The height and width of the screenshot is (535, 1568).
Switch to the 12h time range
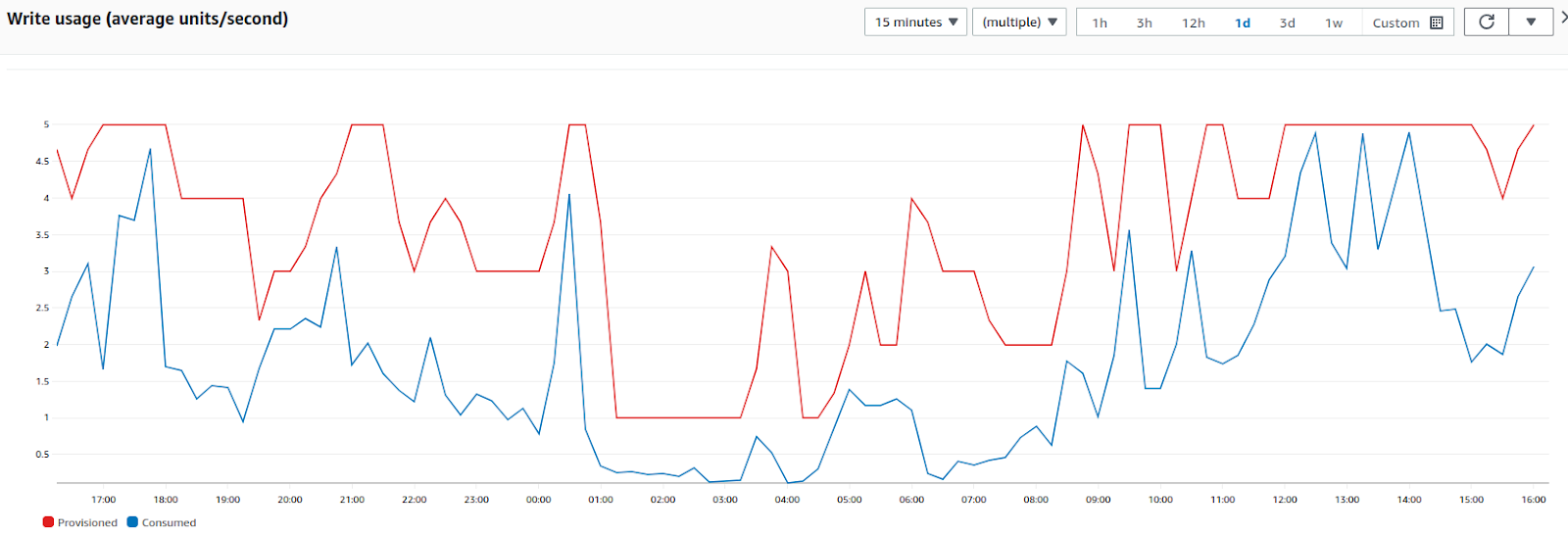click(1193, 23)
